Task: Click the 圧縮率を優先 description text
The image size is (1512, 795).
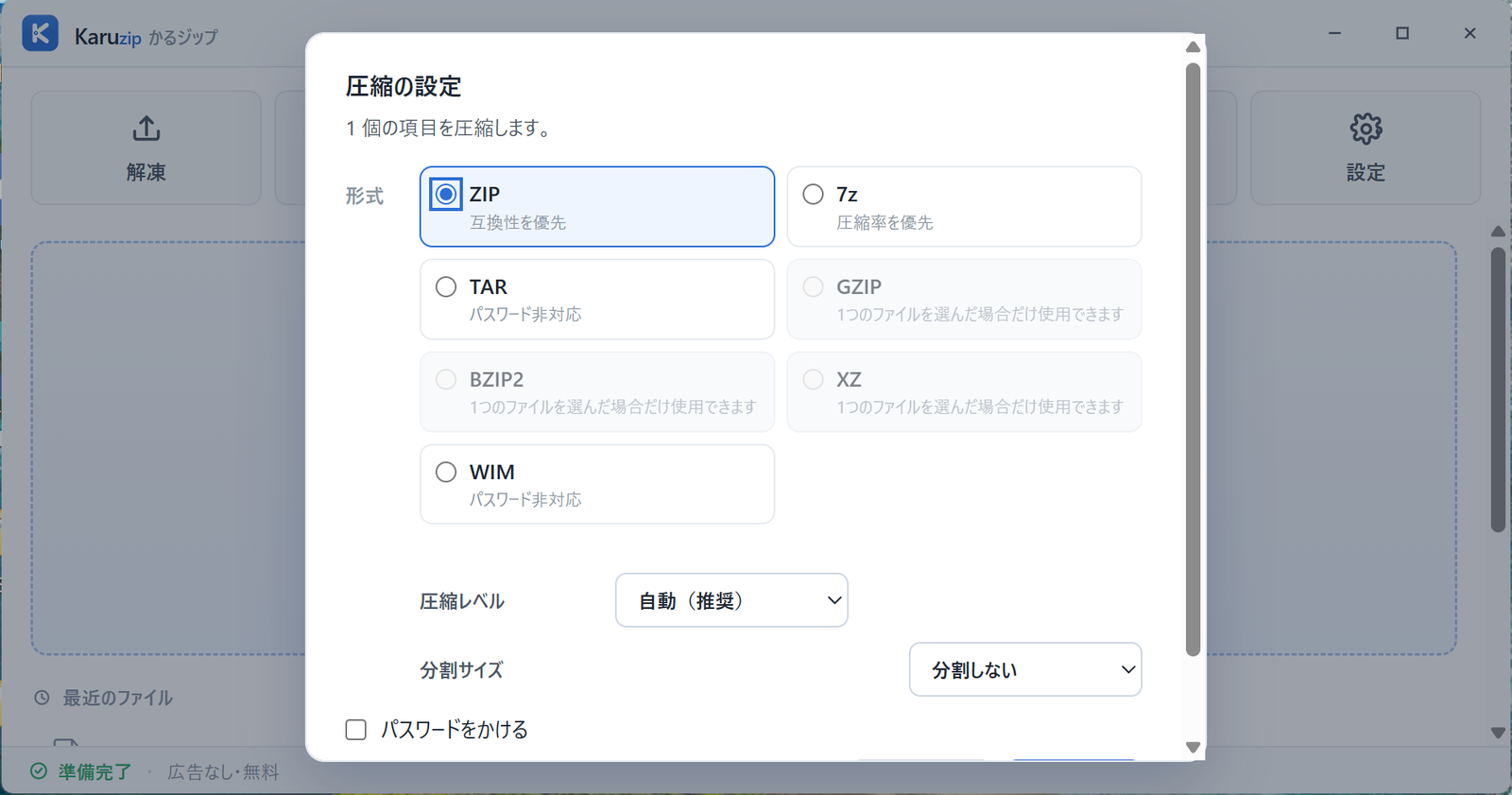Action: 885,222
